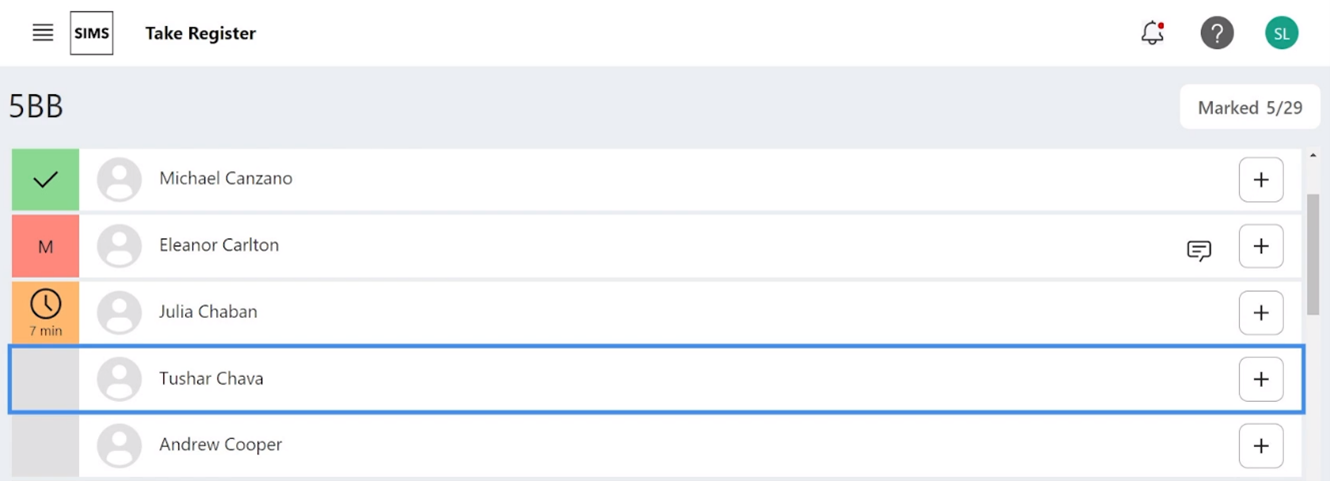
Task: Open the notifications bell
Action: tap(1152, 33)
